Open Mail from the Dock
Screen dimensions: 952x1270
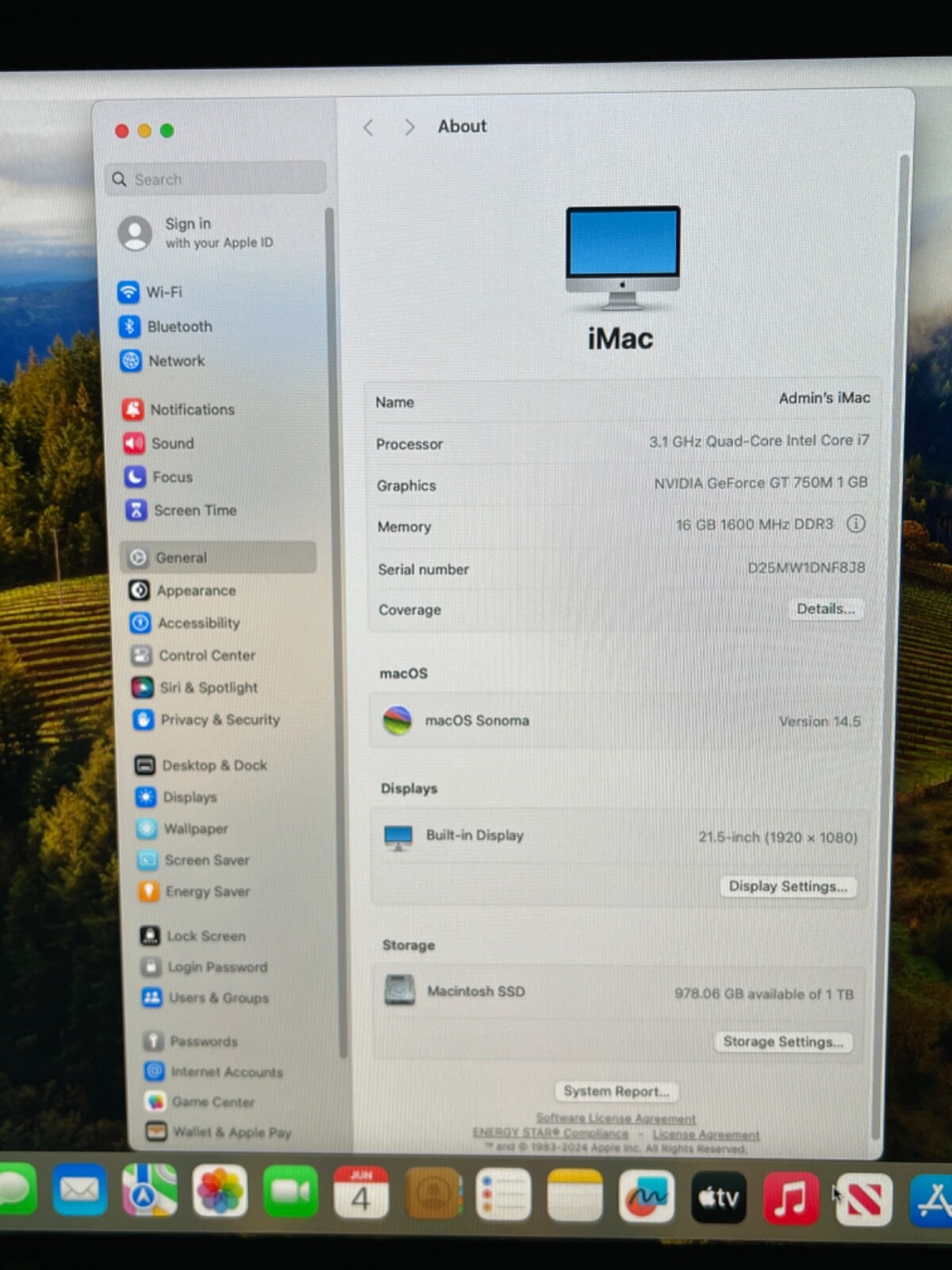tap(79, 1190)
